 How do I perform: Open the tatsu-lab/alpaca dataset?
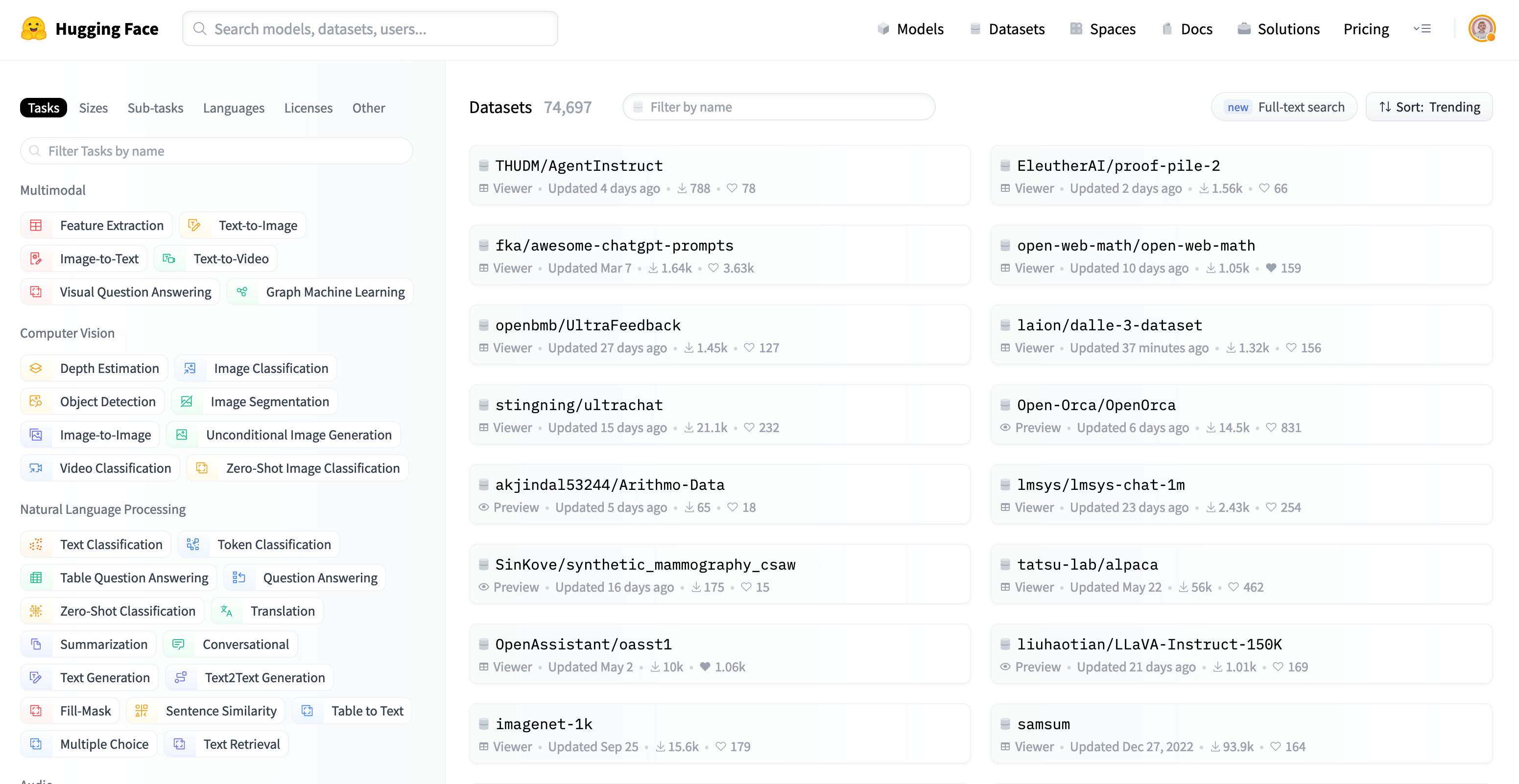pyautogui.click(x=1087, y=564)
